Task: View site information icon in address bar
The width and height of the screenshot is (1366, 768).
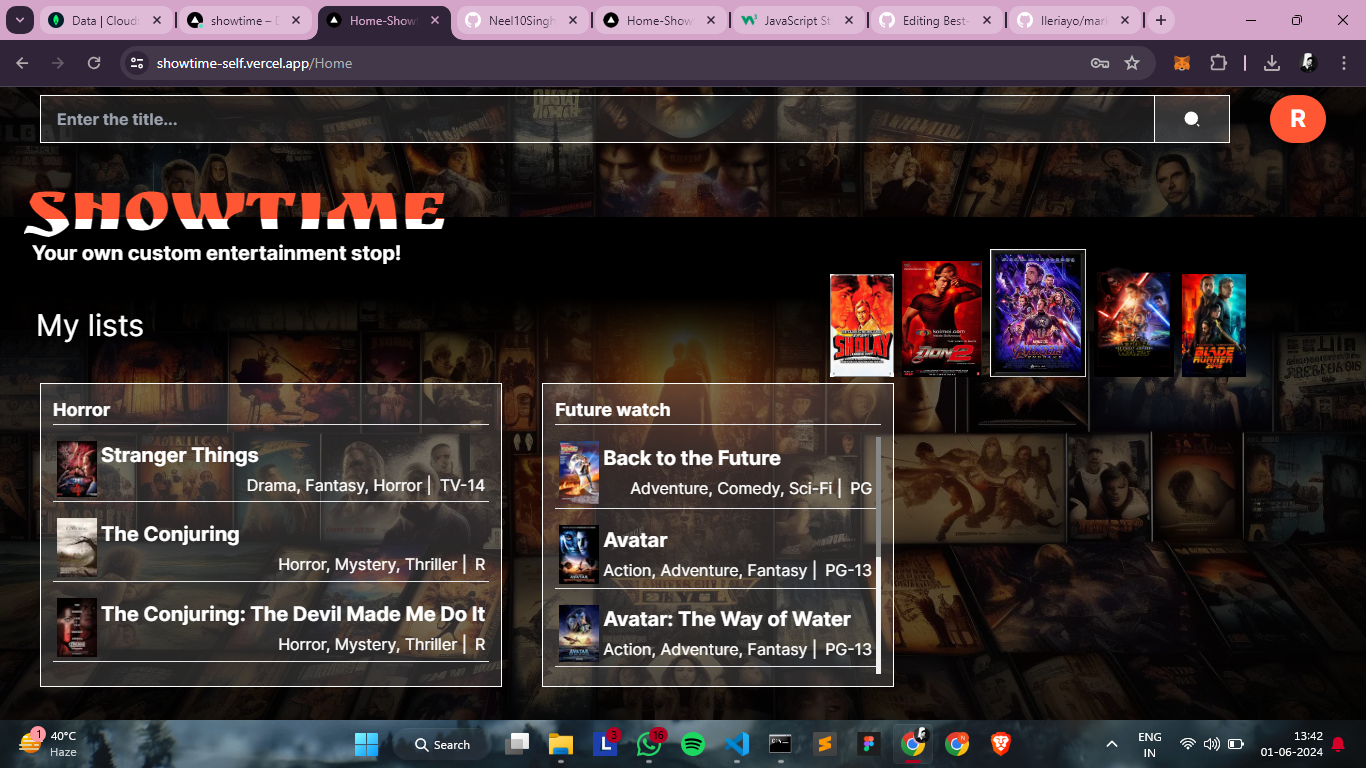Action: click(138, 63)
